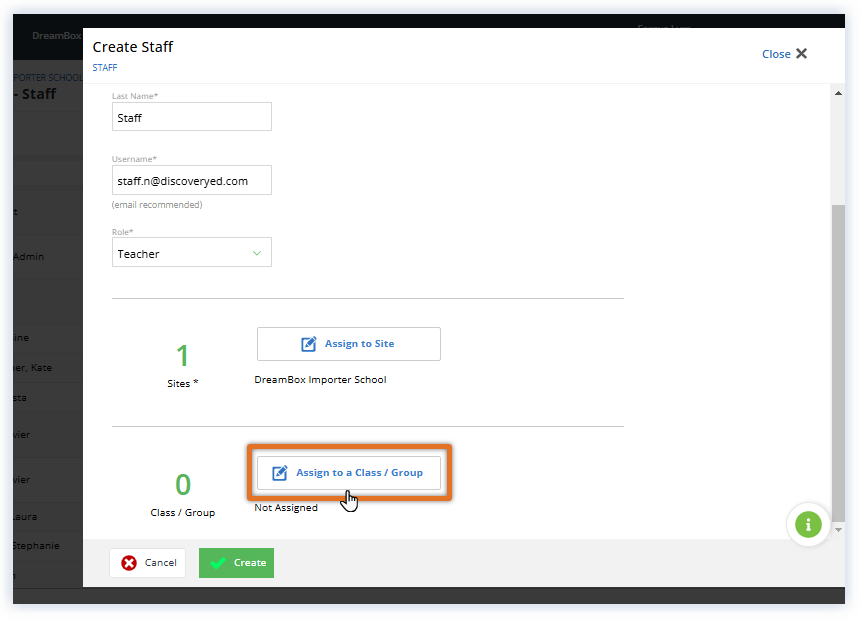
Task: Click the checkmark icon on Create
Action: [x=218, y=563]
